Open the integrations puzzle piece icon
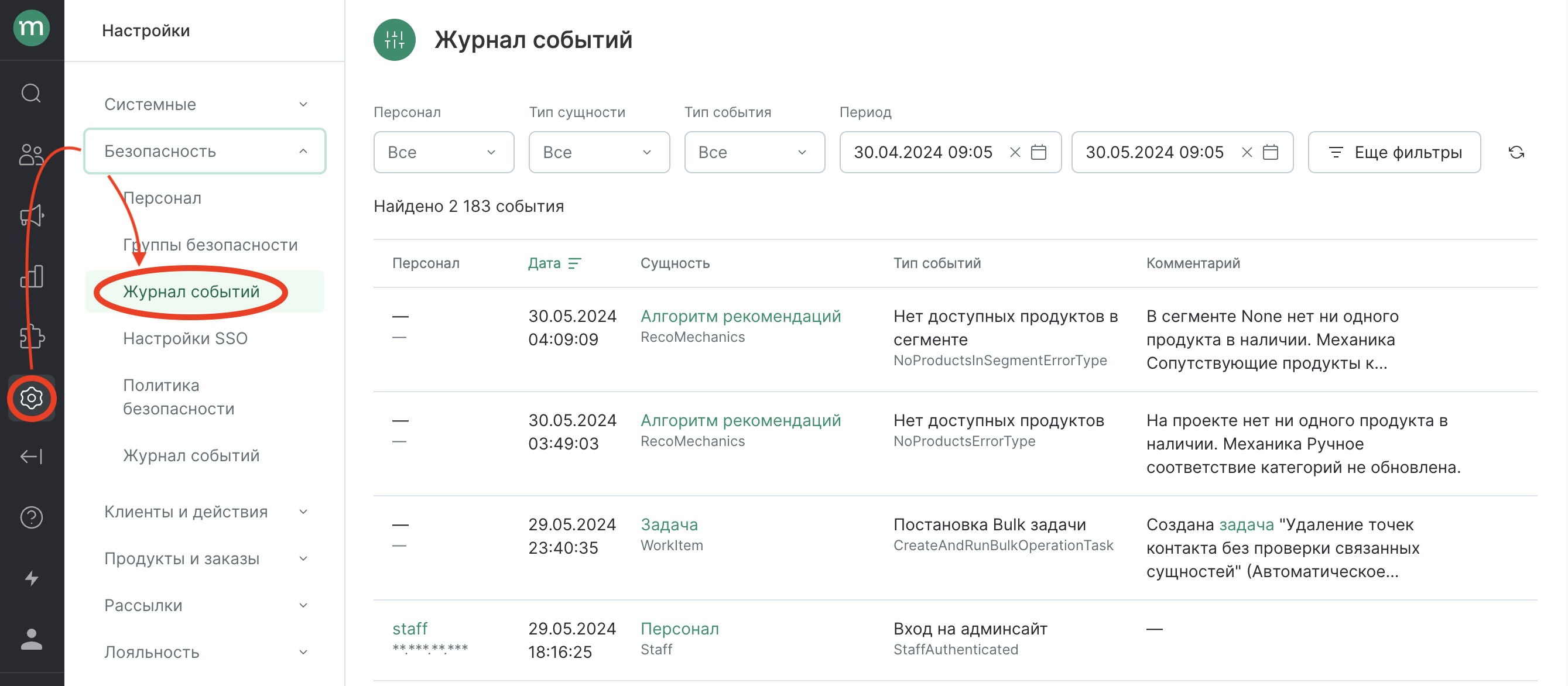The width and height of the screenshot is (1568, 686). (32, 337)
